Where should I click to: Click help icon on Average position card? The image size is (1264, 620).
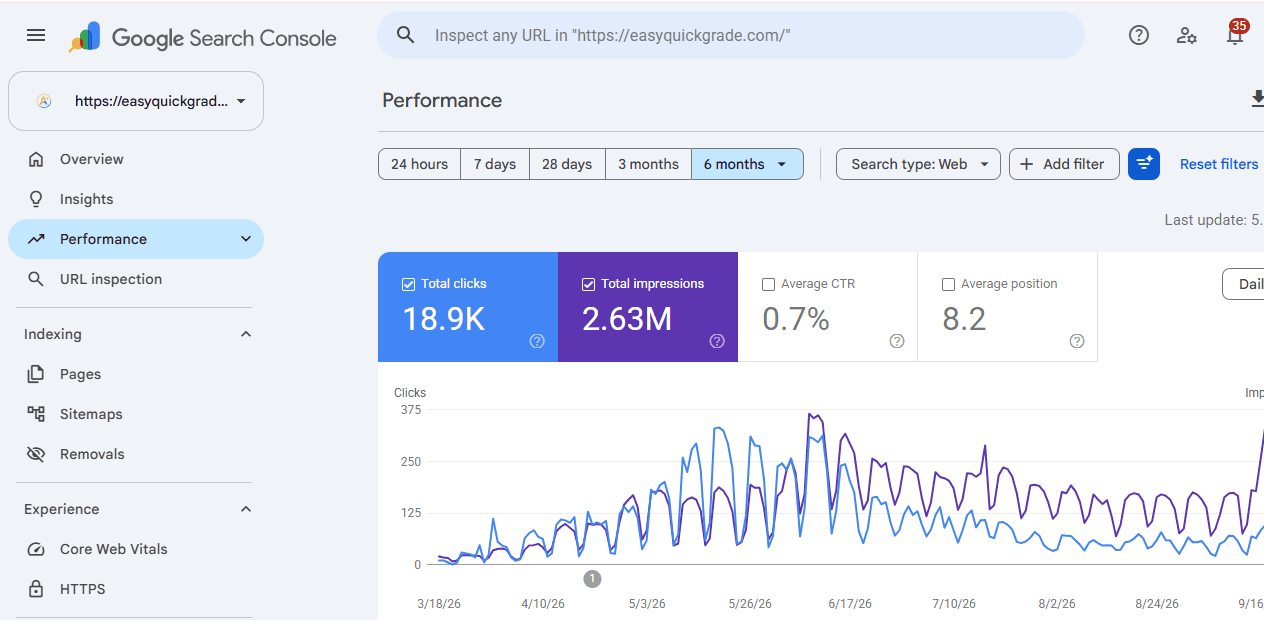pyautogui.click(x=1077, y=341)
